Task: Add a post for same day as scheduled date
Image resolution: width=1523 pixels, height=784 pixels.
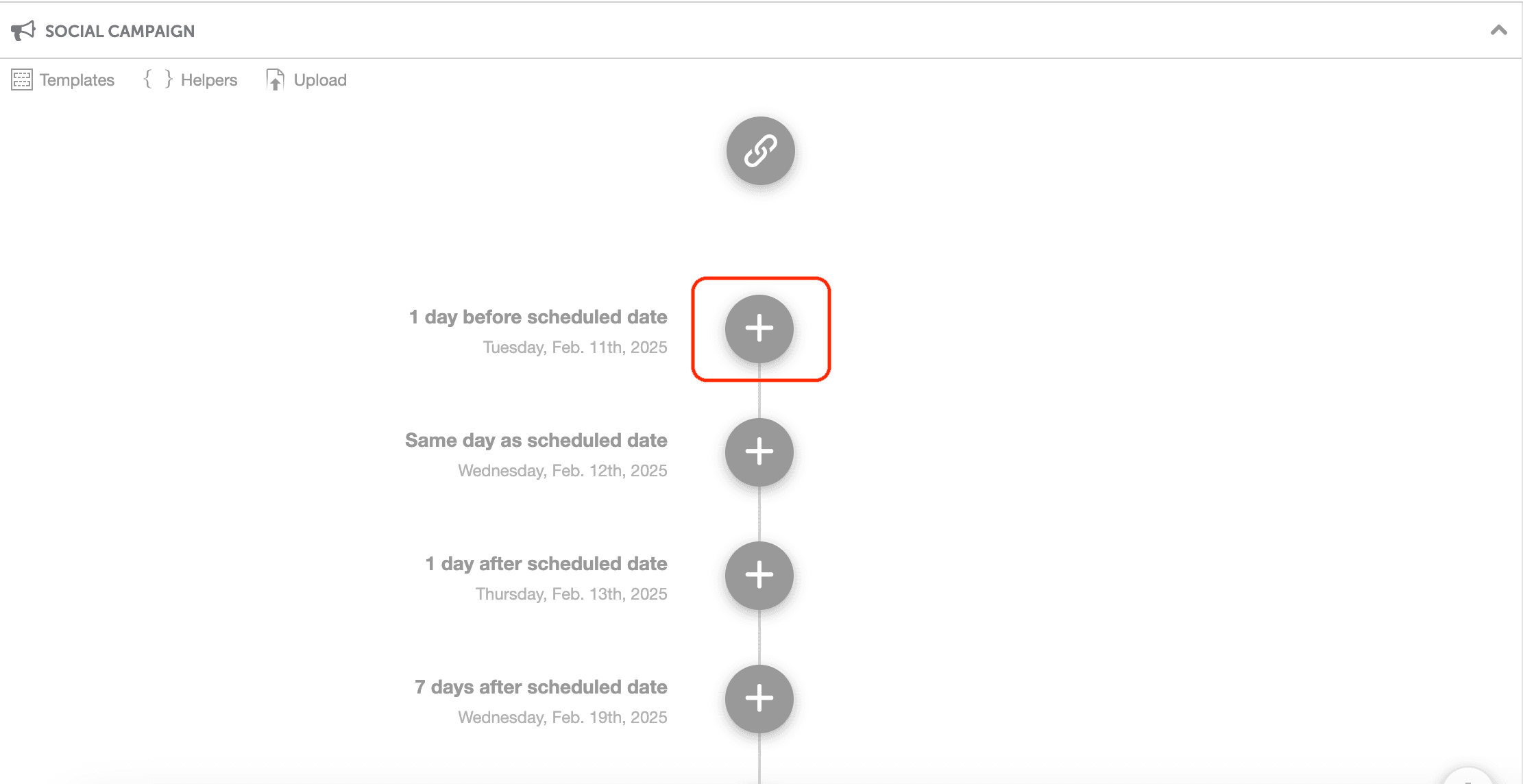Action: (x=759, y=452)
